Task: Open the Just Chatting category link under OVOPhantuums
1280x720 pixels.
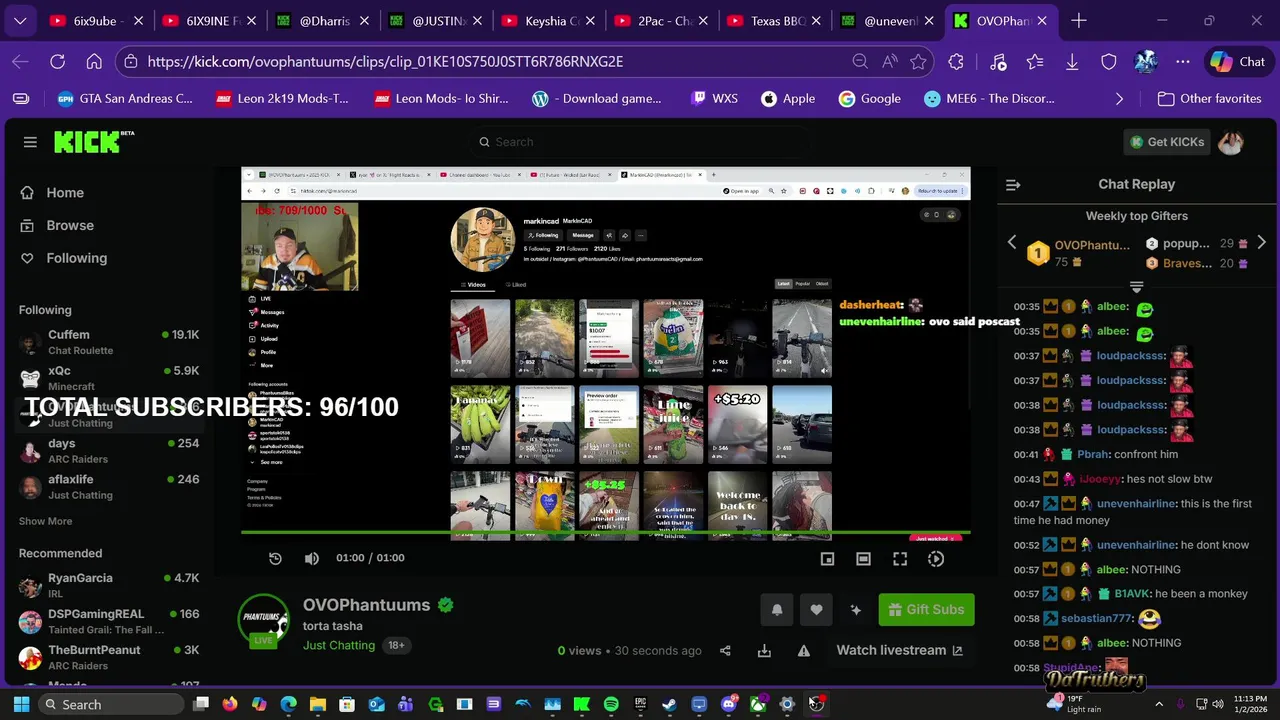Action: tap(339, 645)
